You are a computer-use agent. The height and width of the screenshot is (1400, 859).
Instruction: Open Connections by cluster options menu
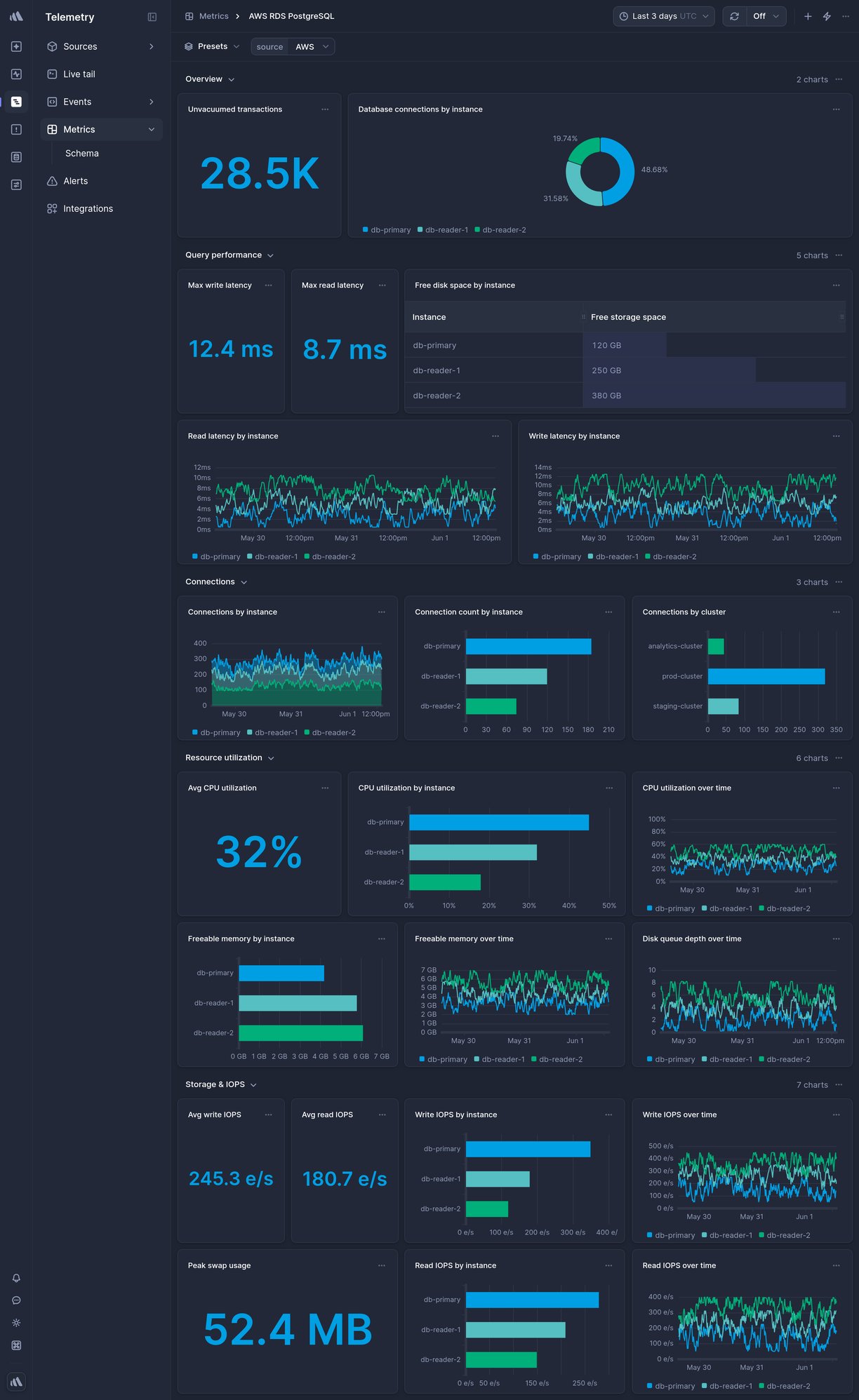click(836, 612)
